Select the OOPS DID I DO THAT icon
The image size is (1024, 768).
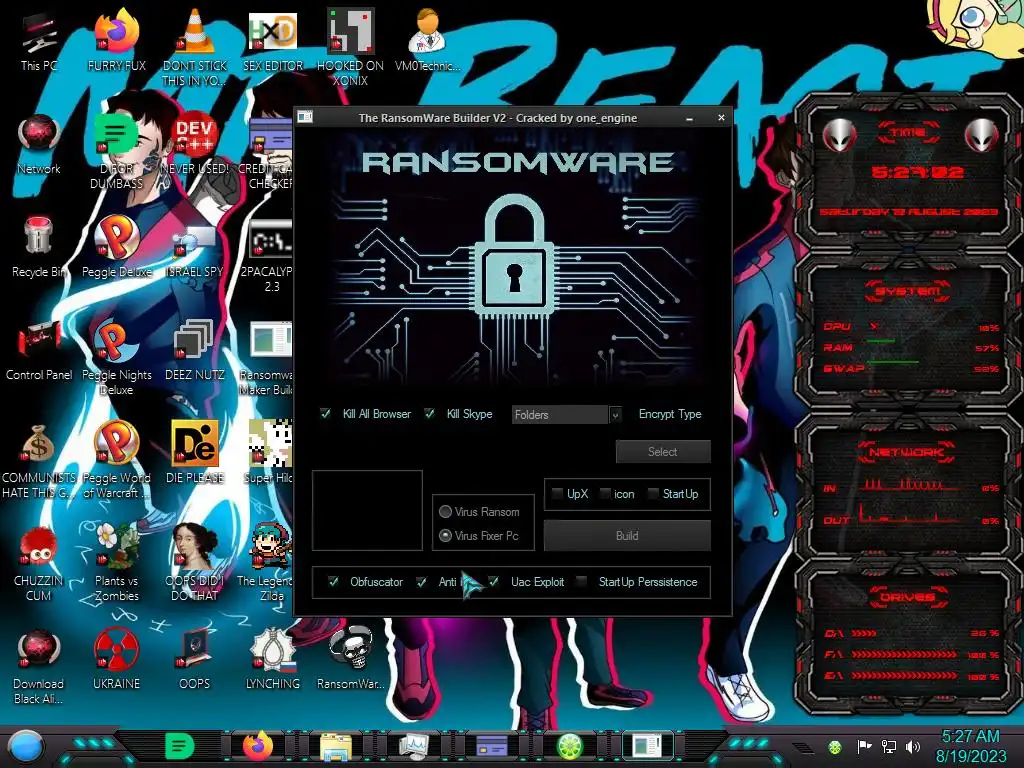(194, 563)
